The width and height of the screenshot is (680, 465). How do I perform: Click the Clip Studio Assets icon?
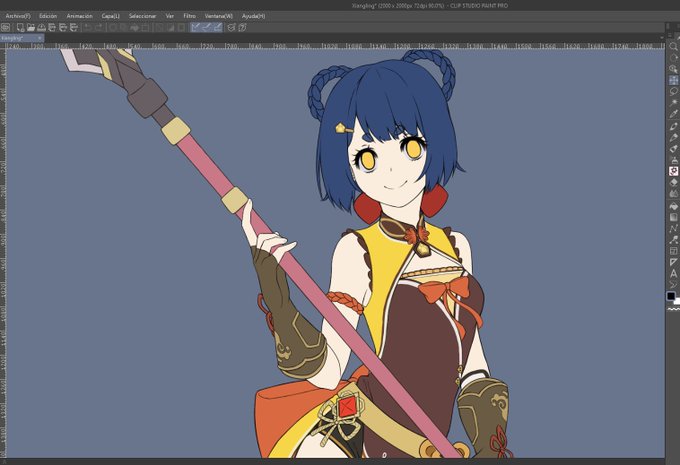[x=232, y=28]
